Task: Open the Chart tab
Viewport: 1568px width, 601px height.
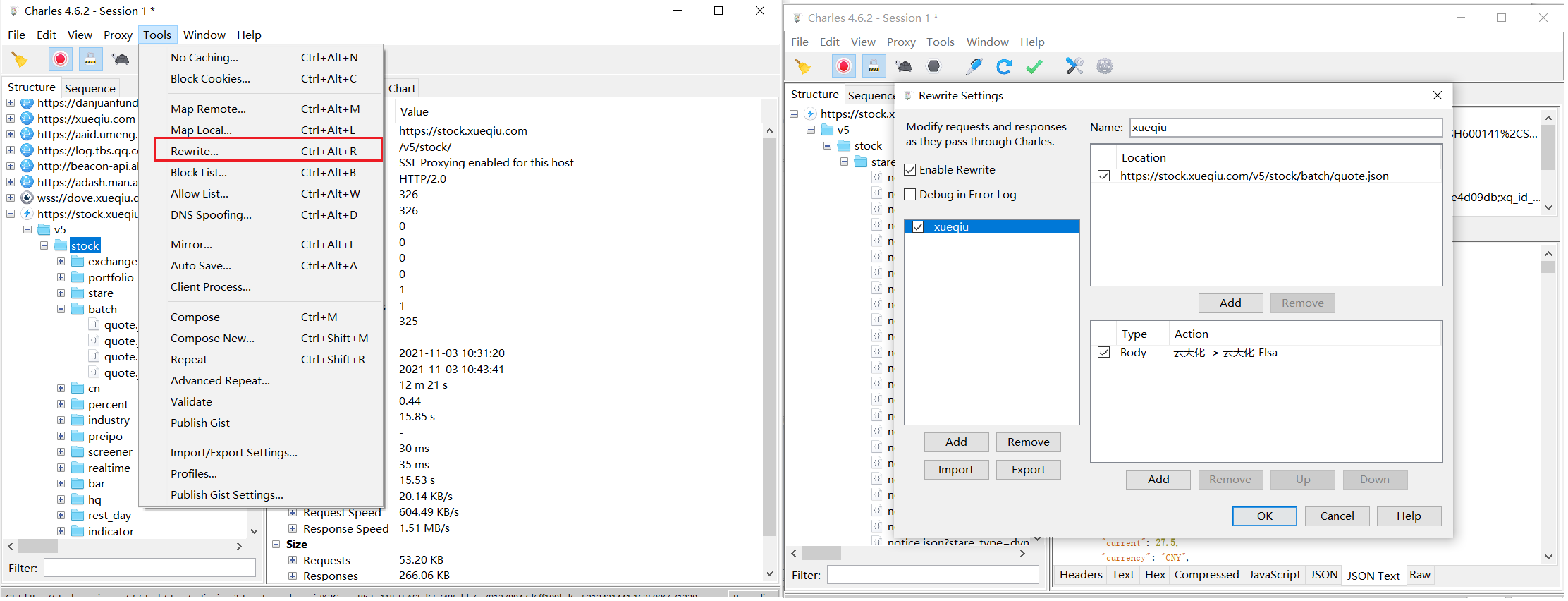Action: (402, 88)
